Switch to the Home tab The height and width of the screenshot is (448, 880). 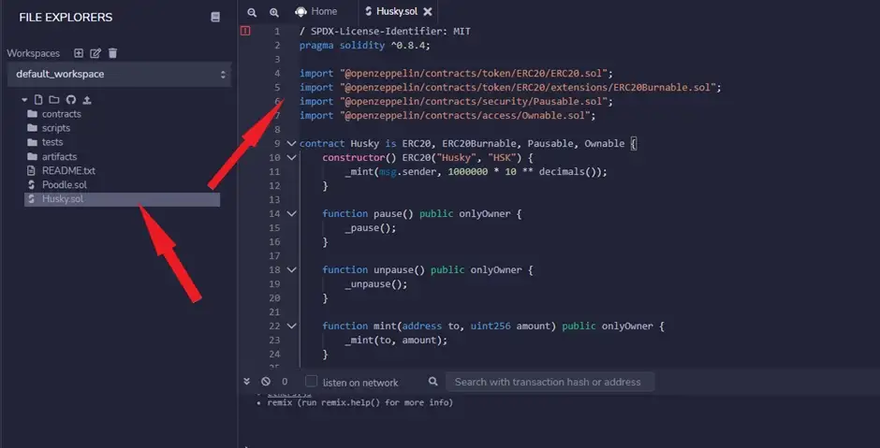point(316,11)
